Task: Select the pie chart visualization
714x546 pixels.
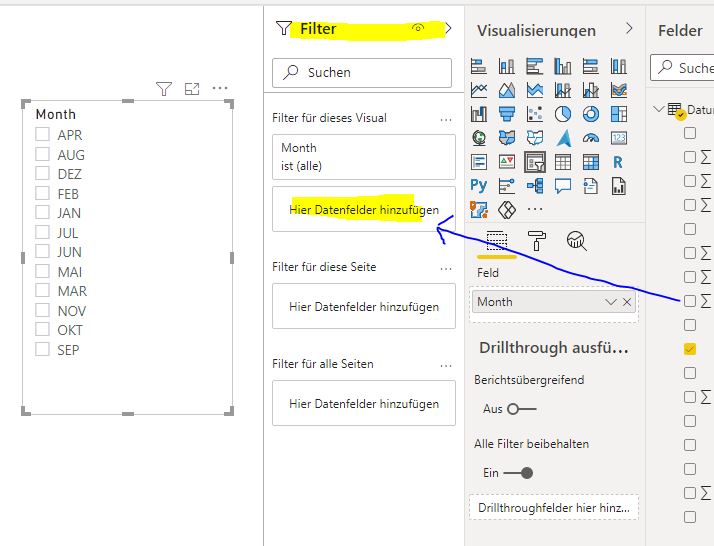Action: point(563,114)
